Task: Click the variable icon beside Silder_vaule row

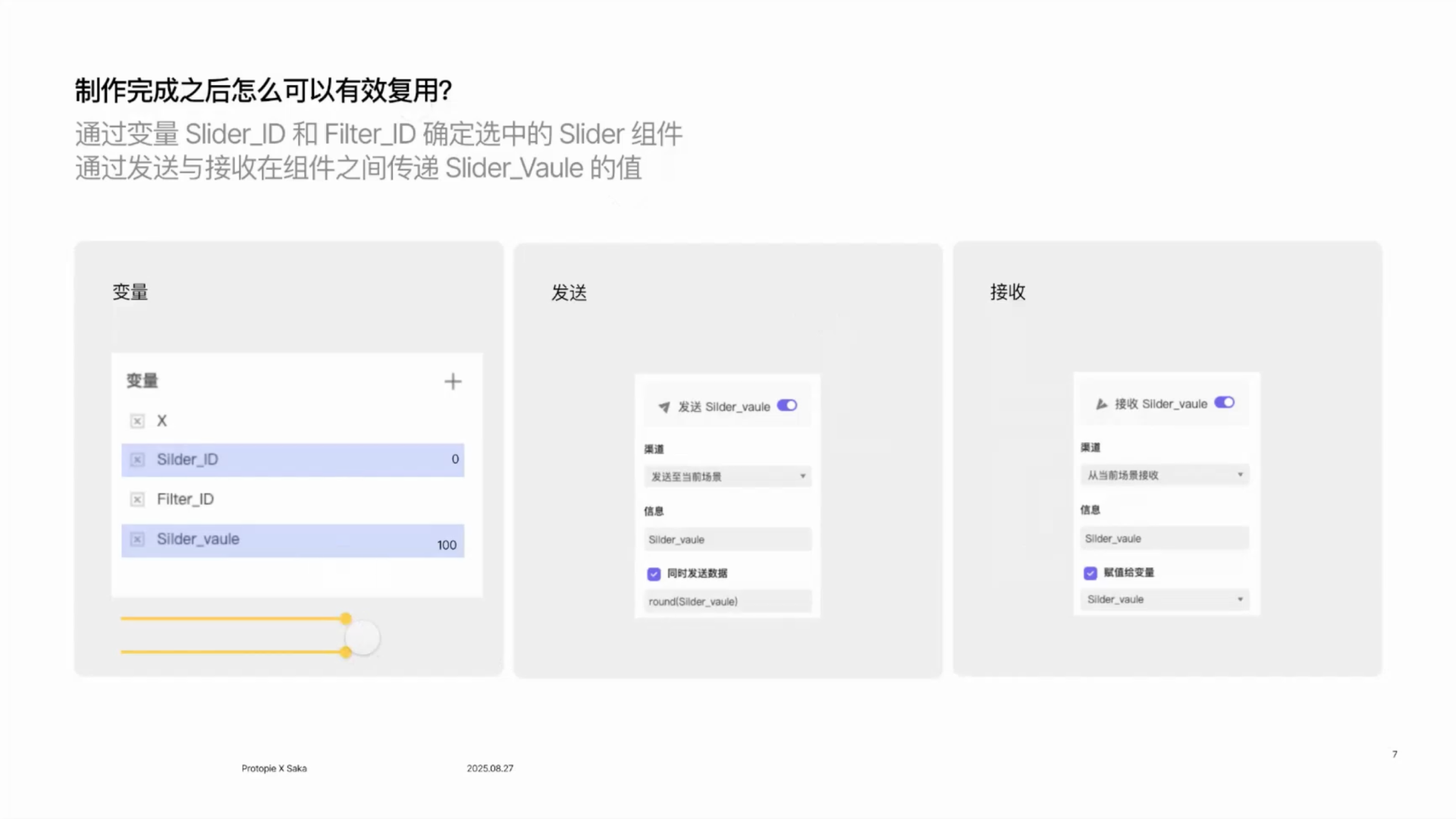Action: [x=137, y=539]
